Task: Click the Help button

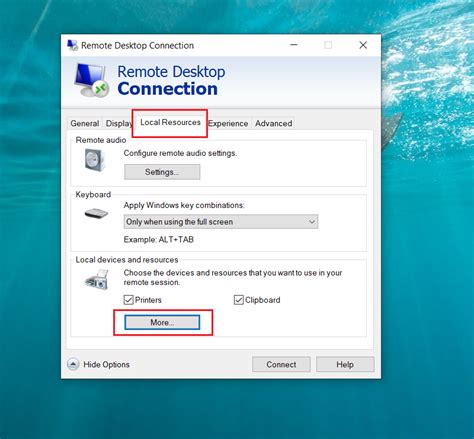Action: pyautogui.click(x=345, y=364)
